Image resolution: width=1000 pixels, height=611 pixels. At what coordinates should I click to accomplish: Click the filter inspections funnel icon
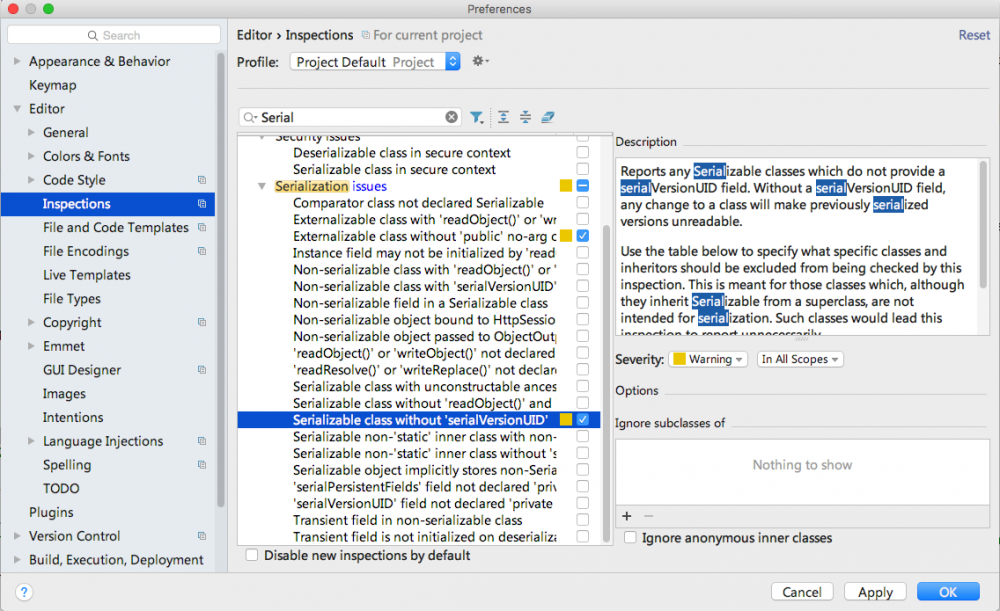point(476,117)
